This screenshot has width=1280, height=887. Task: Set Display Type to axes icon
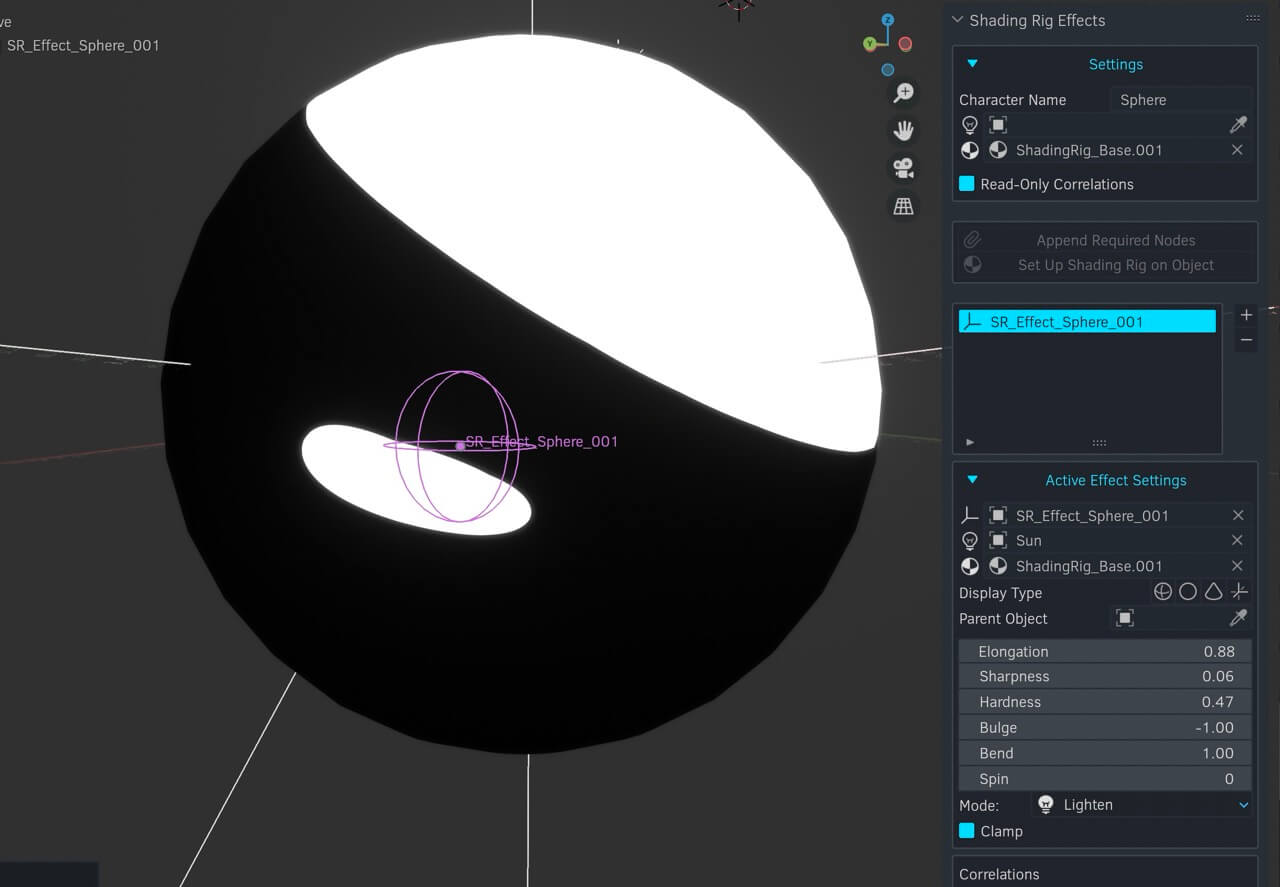coord(1239,592)
